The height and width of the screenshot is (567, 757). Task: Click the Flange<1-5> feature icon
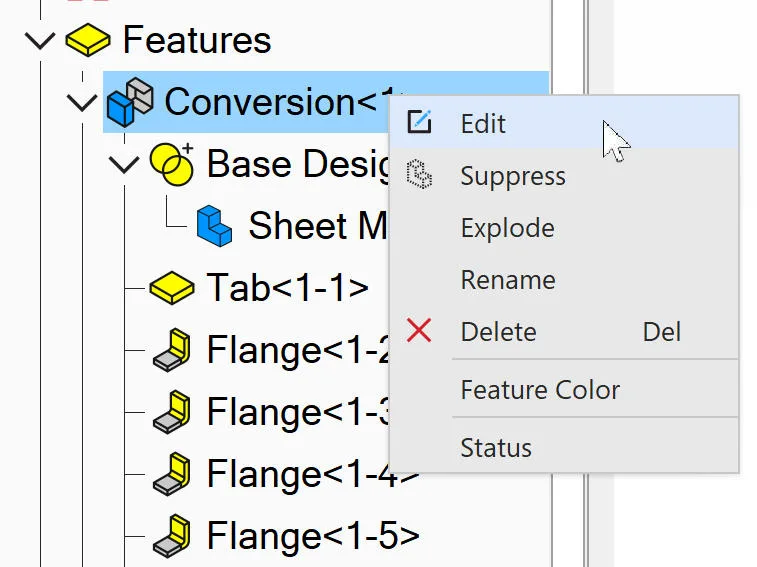click(x=172, y=535)
